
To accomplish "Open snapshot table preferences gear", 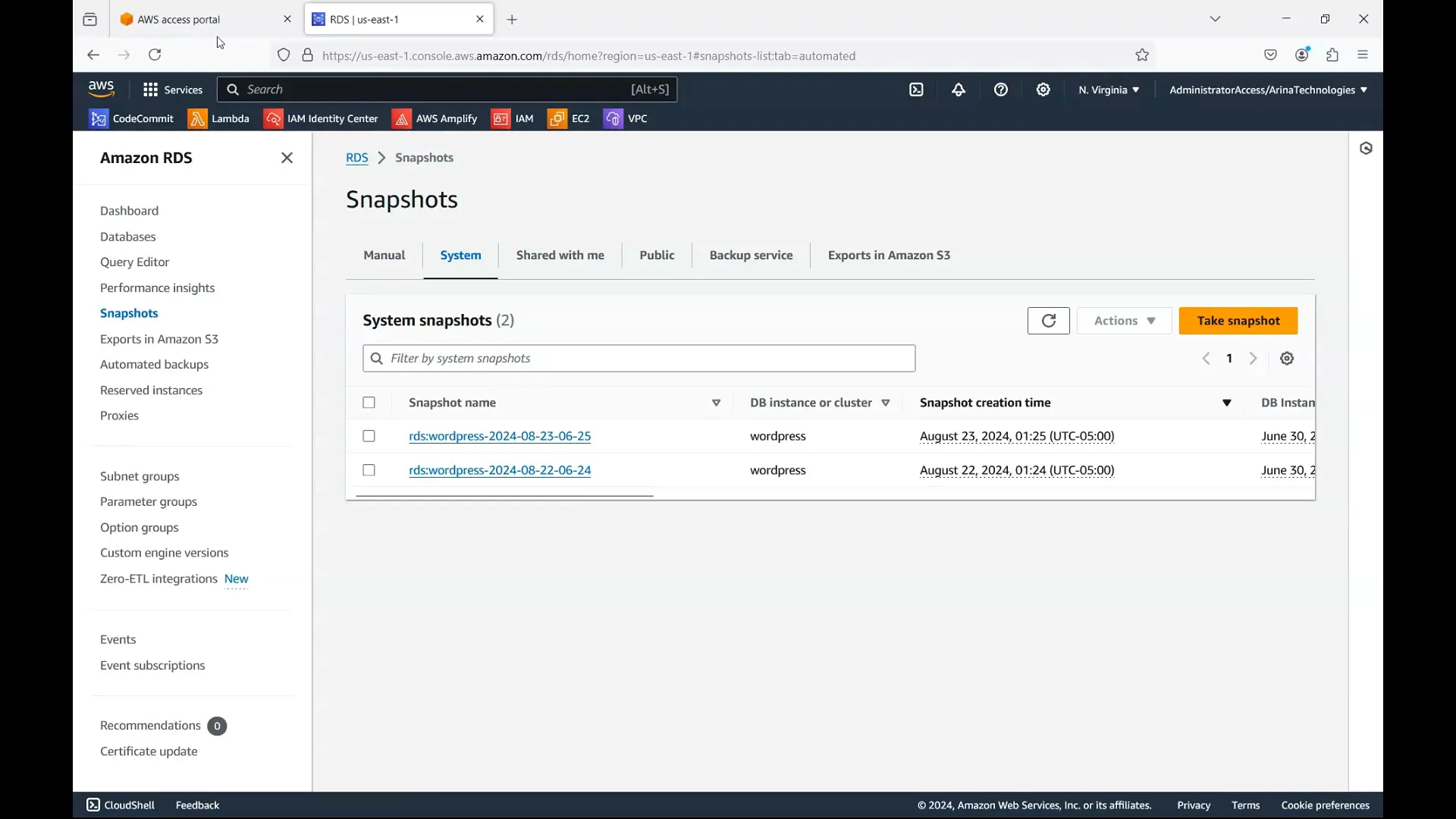I will 1287,358.
